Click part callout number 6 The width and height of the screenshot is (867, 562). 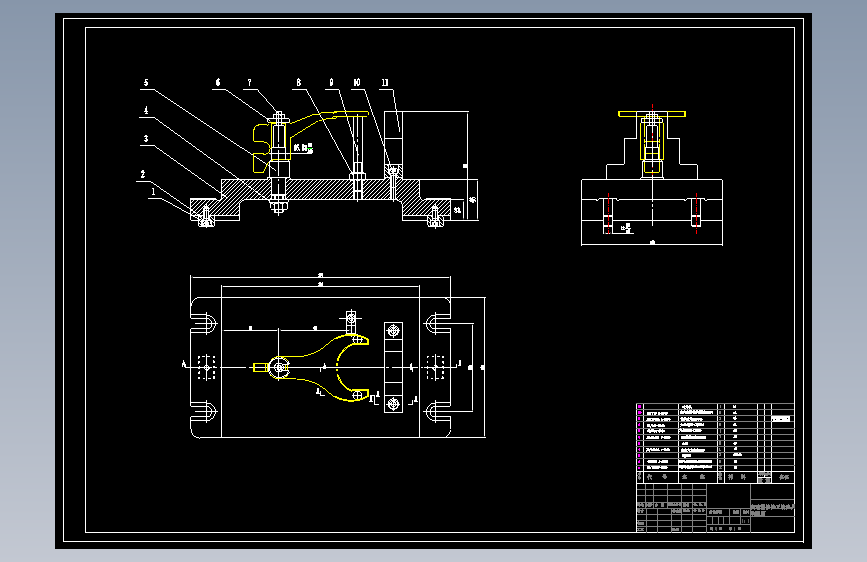click(218, 82)
